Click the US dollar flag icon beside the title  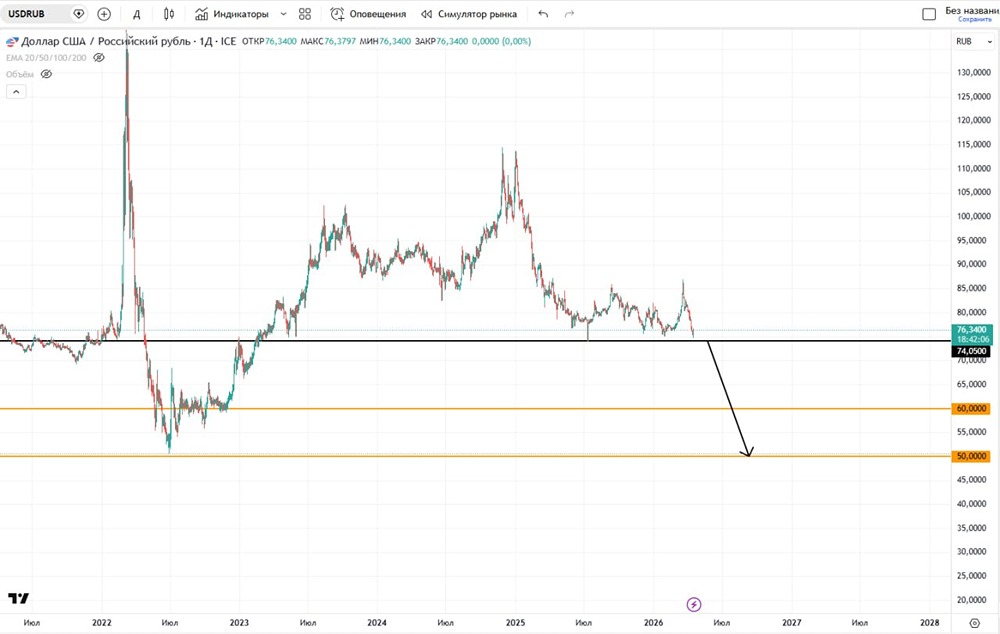click(12, 42)
